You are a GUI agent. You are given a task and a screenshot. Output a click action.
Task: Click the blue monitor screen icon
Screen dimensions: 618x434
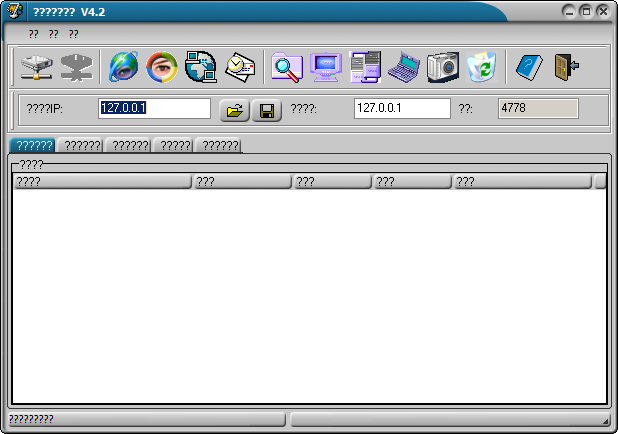(x=326, y=67)
